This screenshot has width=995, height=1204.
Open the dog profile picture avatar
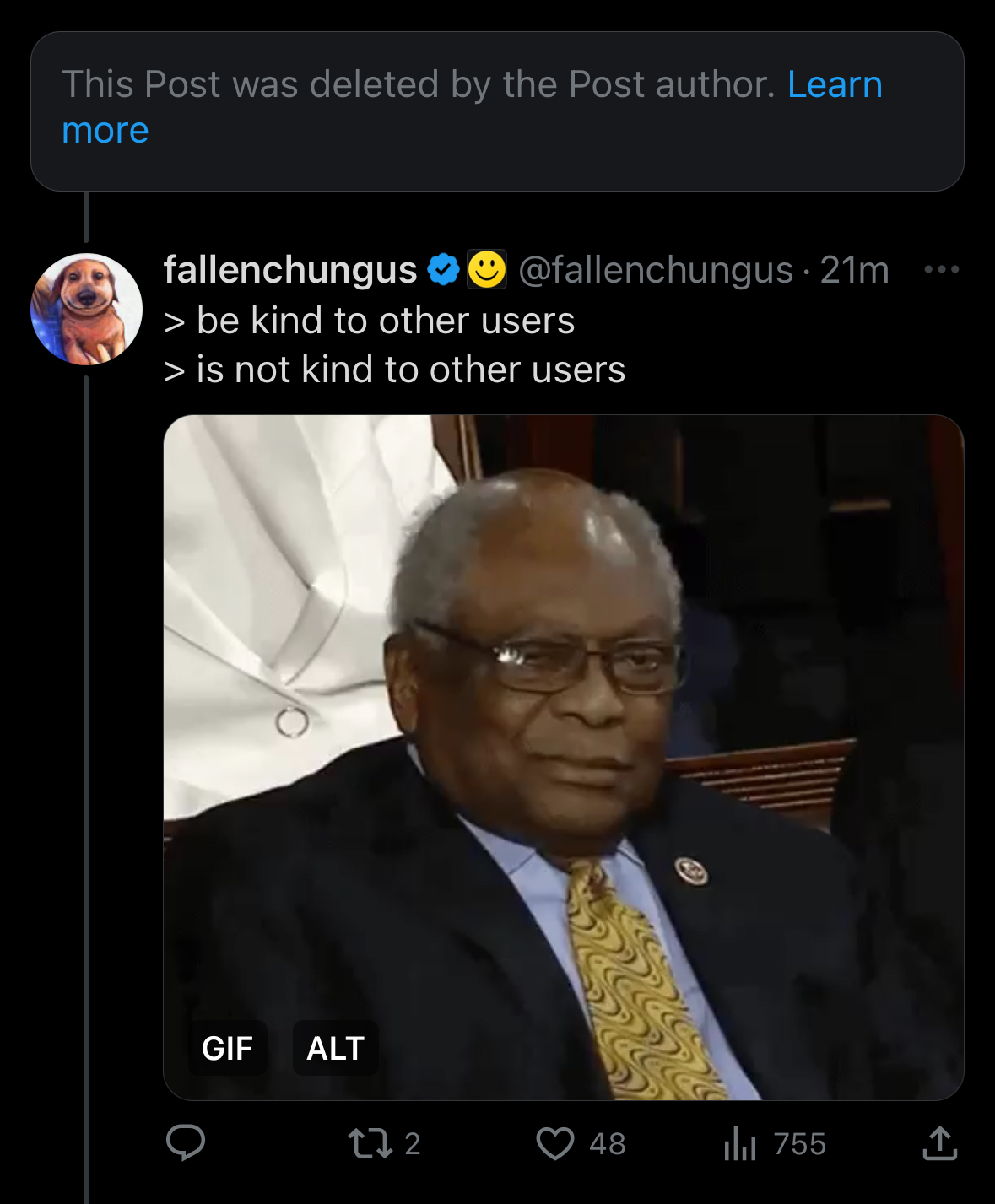pos(86,309)
